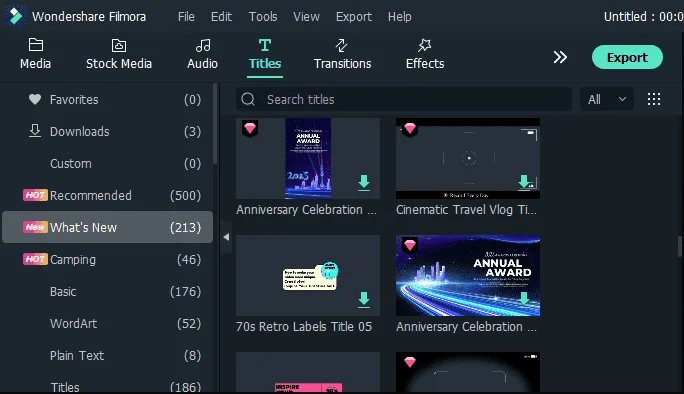
Task: Select the vertical Anniversary Celebration thumbnail
Action: coord(308,158)
